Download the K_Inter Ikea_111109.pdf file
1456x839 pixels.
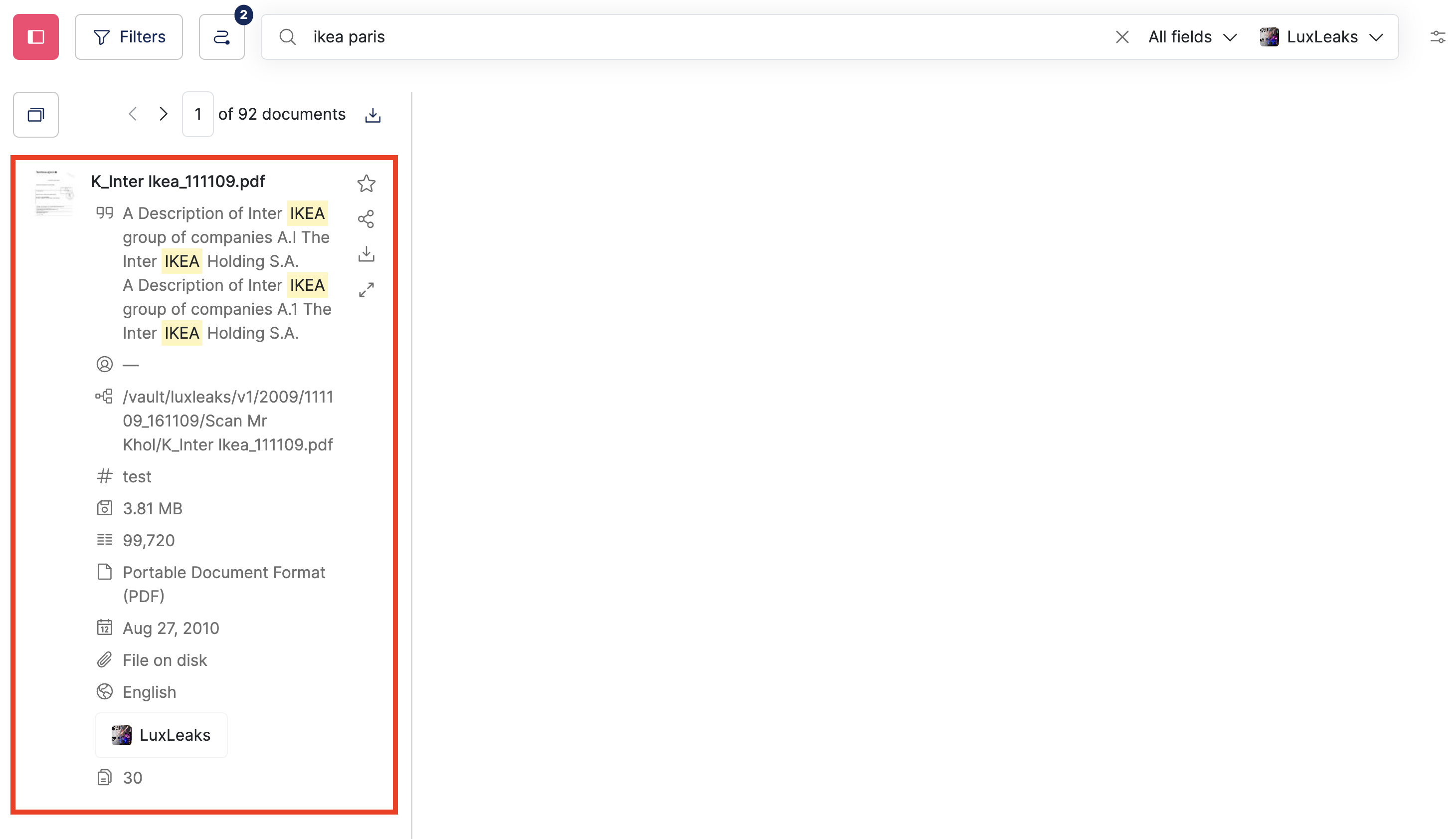tap(366, 253)
